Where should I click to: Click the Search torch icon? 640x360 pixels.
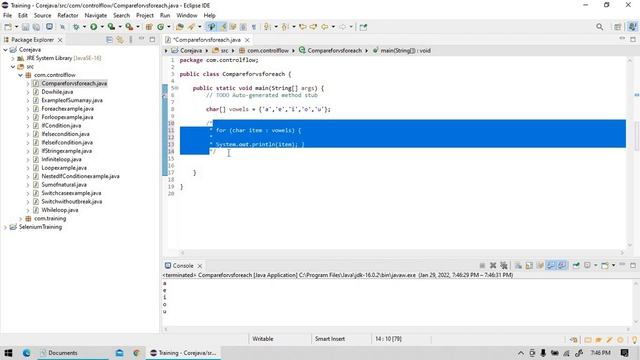[x=191, y=27]
